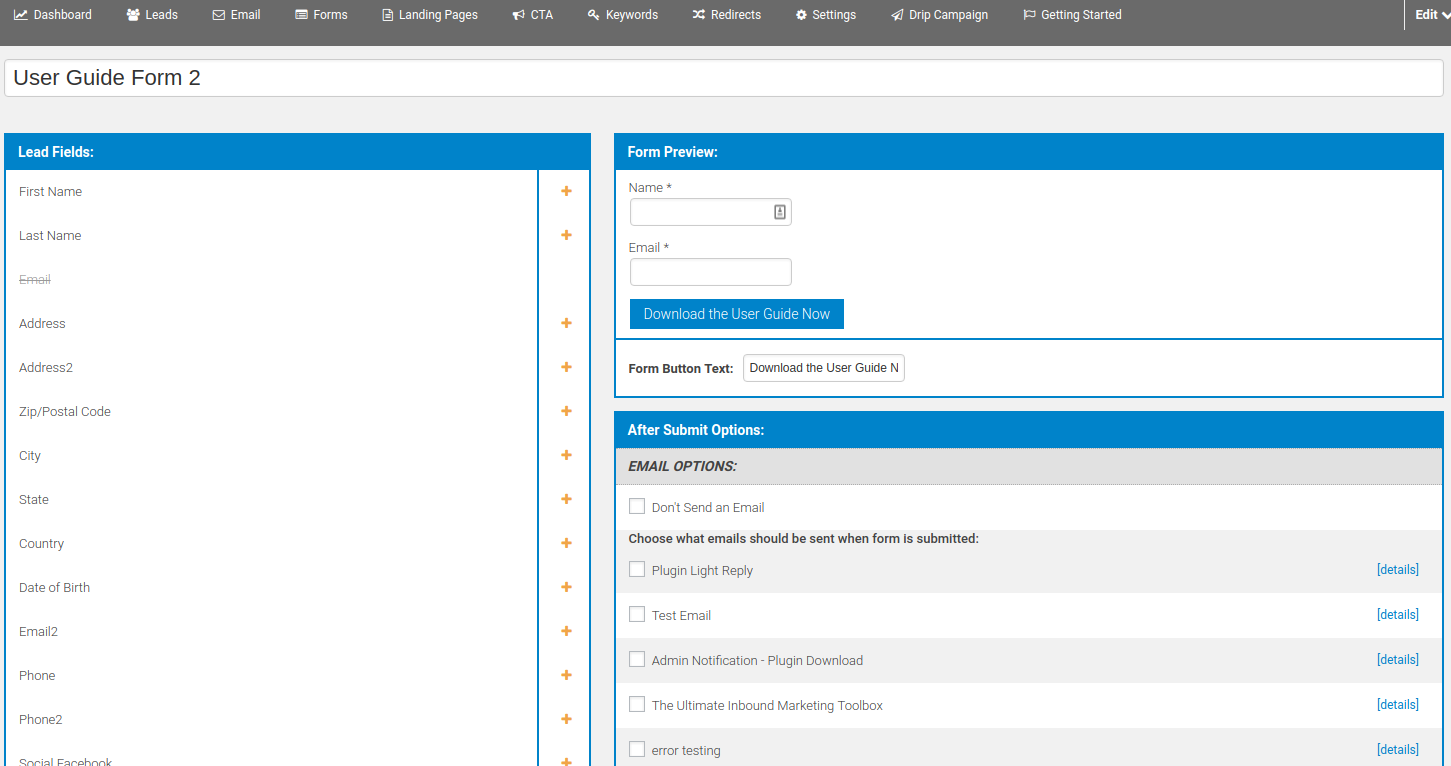This screenshot has height=766, width=1451.
Task: Check the Don't Send an Email box
Action: [637, 507]
